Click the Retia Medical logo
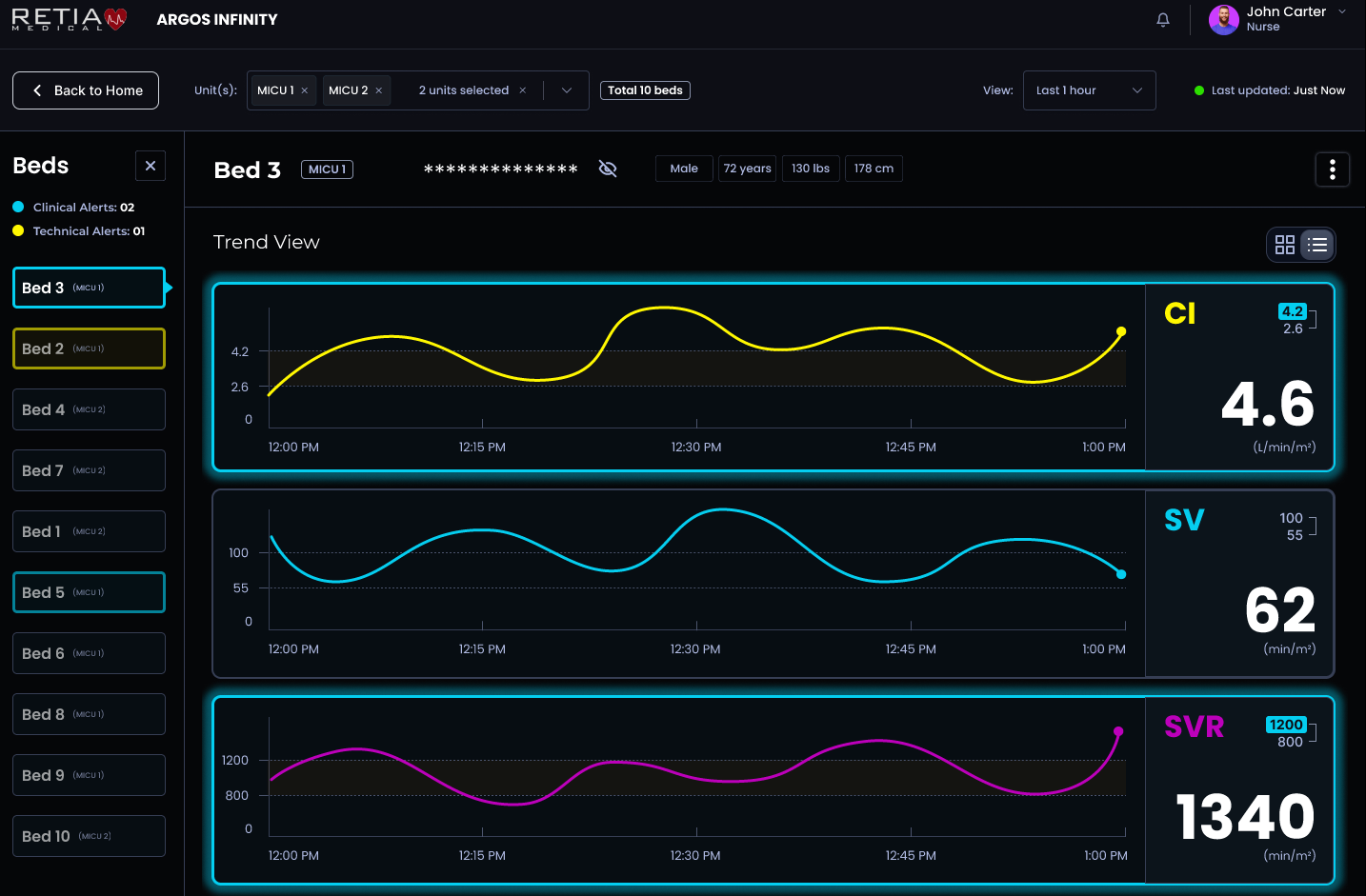The width and height of the screenshot is (1366, 896). click(x=67, y=19)
